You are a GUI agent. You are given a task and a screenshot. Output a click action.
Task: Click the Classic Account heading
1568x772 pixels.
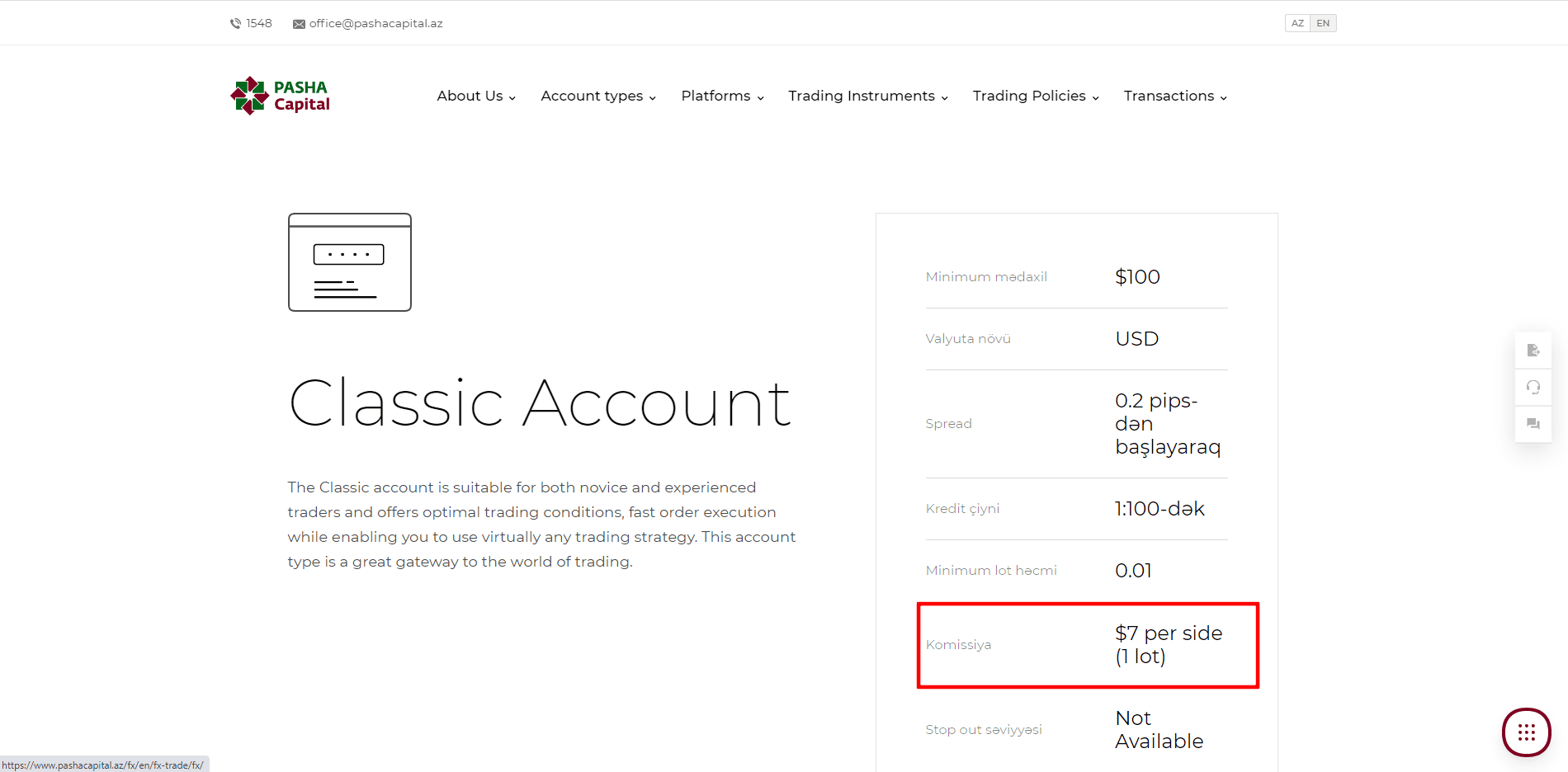pos(540,403)
